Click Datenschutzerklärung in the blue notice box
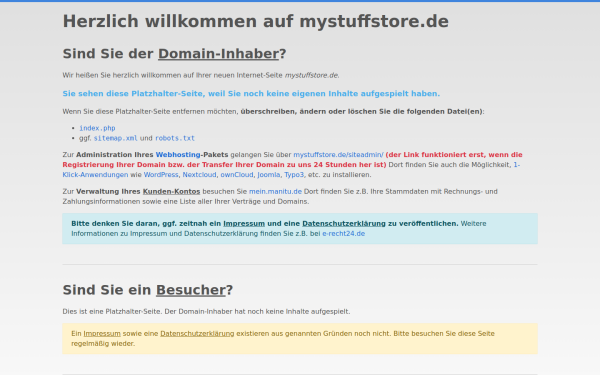600x375 pixels. click(344, 223)
